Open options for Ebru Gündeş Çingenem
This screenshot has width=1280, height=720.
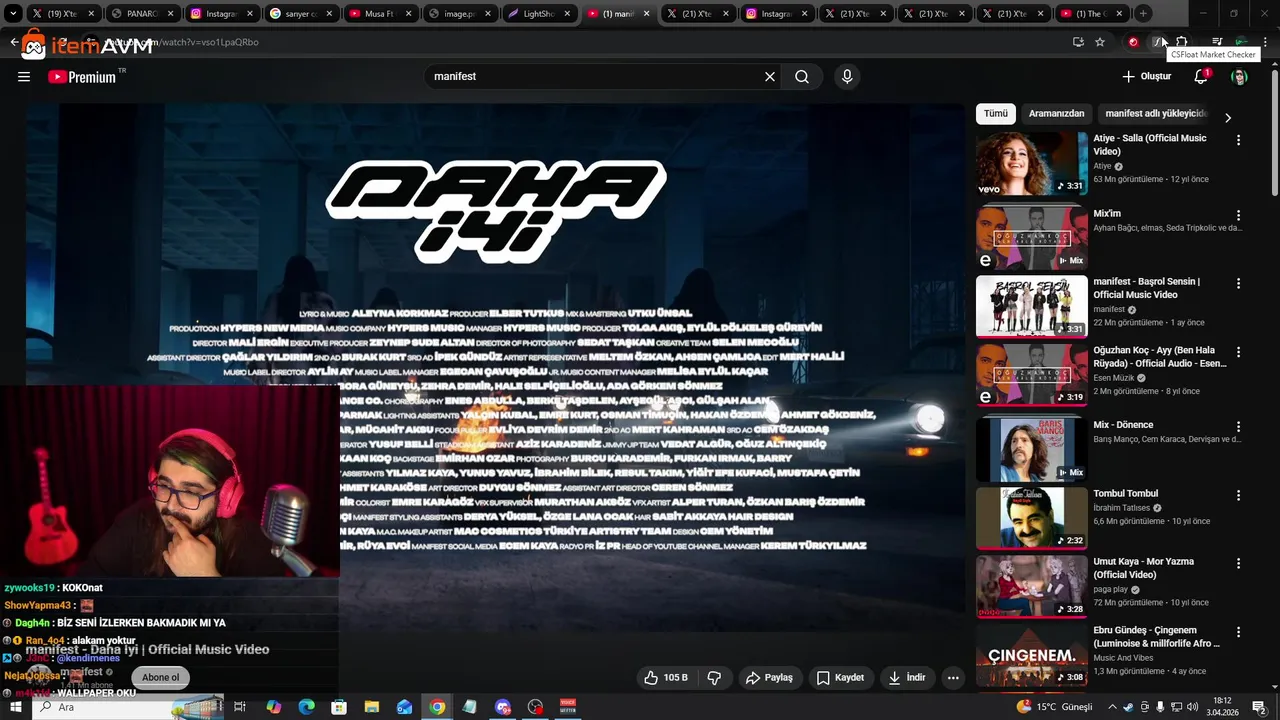pyautogui.click(x=1238, y=633)
